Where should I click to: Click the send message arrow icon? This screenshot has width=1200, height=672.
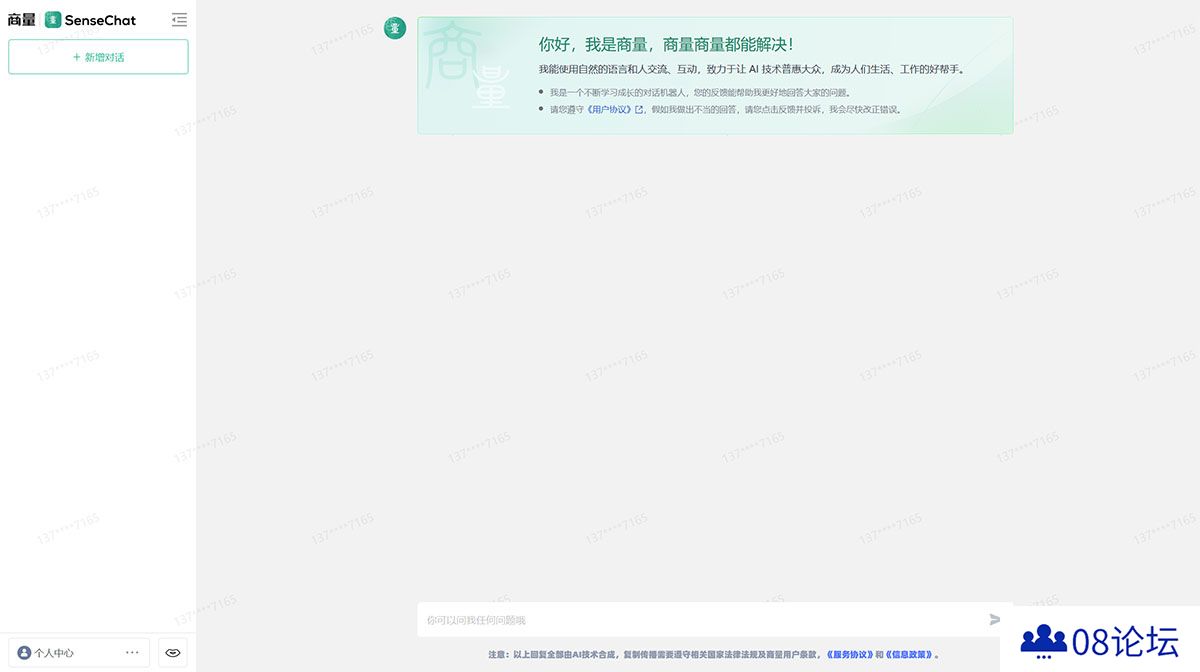pos(995,620)
